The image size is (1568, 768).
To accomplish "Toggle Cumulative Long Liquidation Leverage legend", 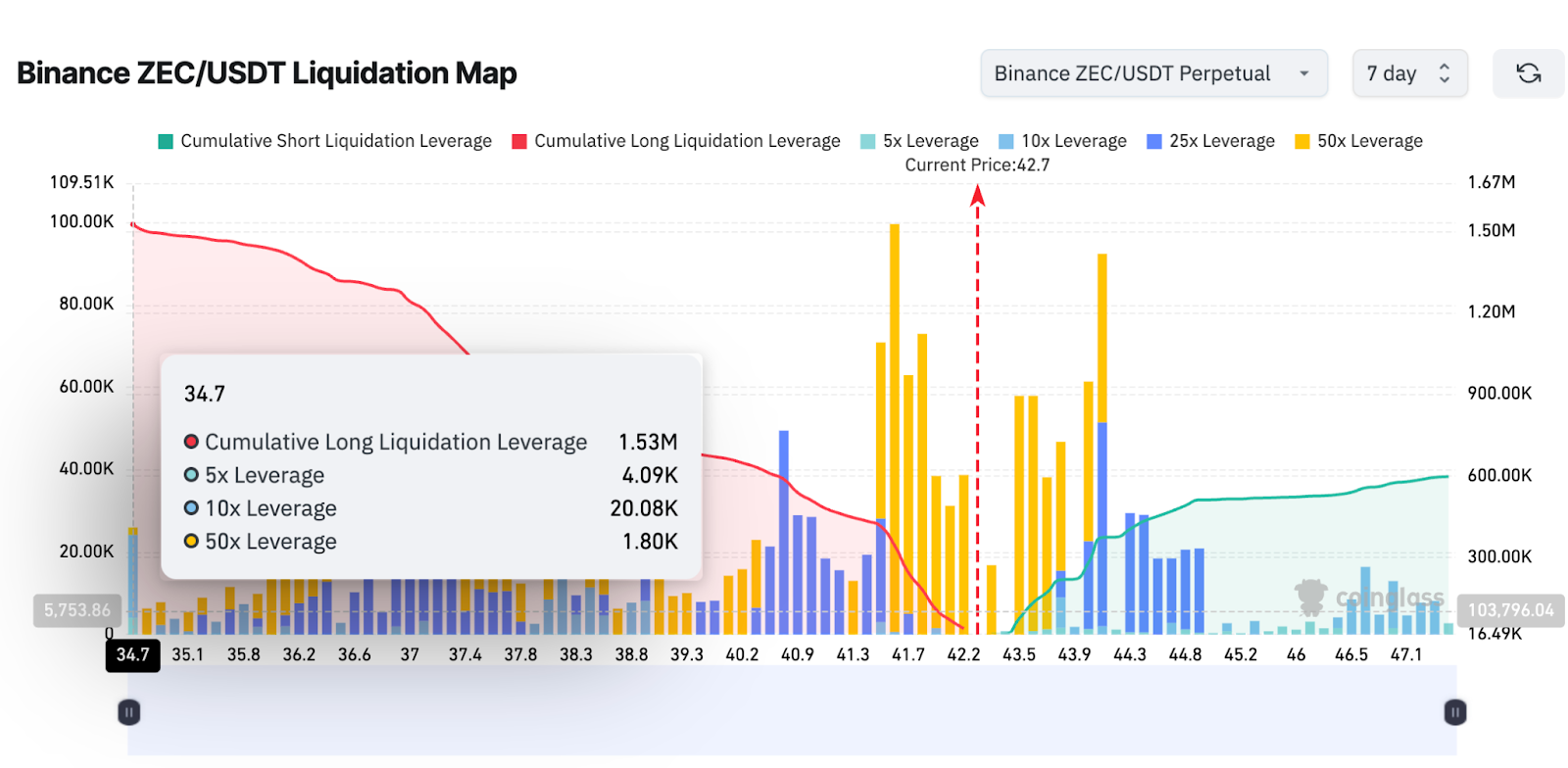I will tap(676, 141).
